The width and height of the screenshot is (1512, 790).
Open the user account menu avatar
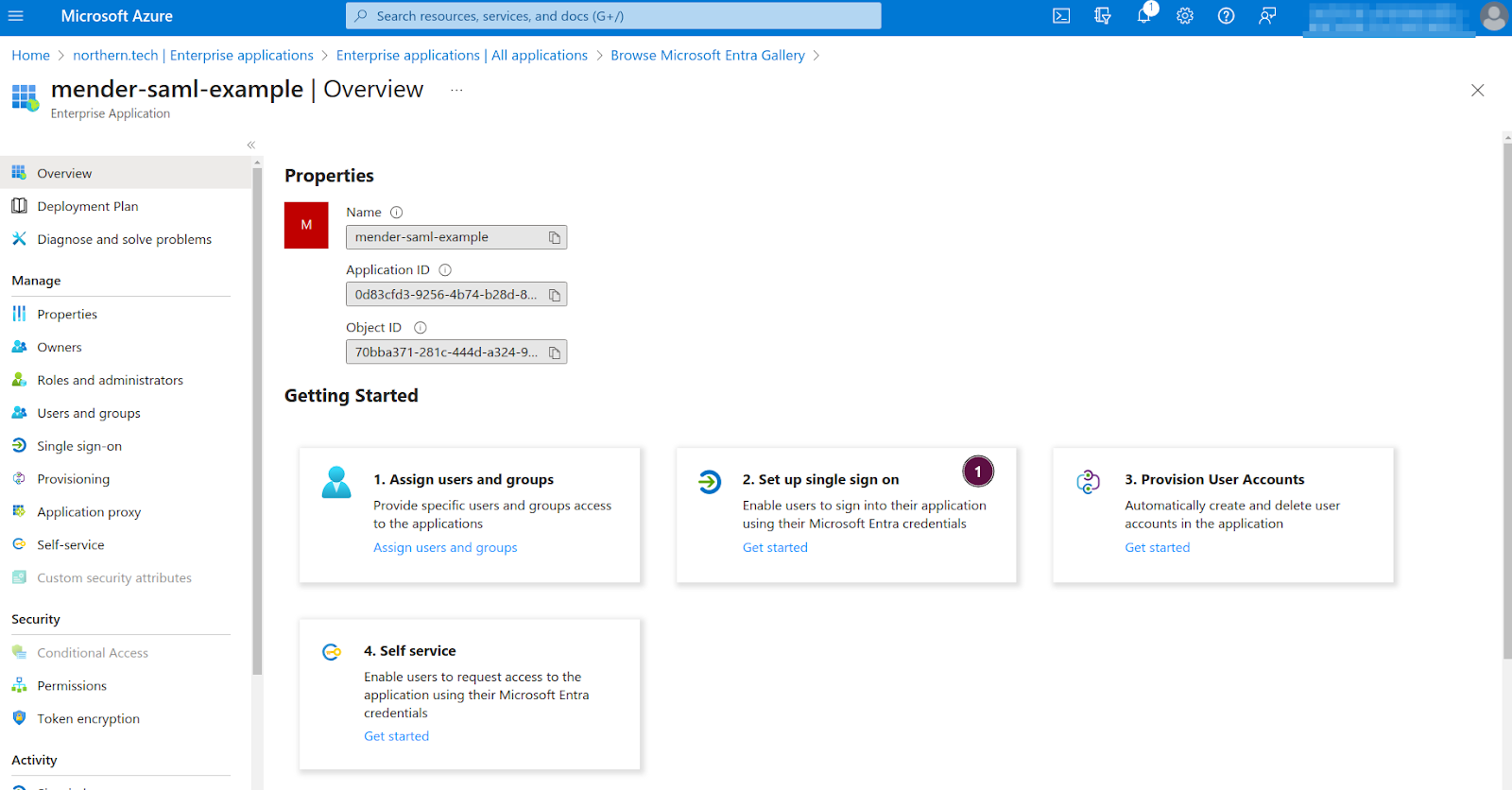click(1493, 16)
